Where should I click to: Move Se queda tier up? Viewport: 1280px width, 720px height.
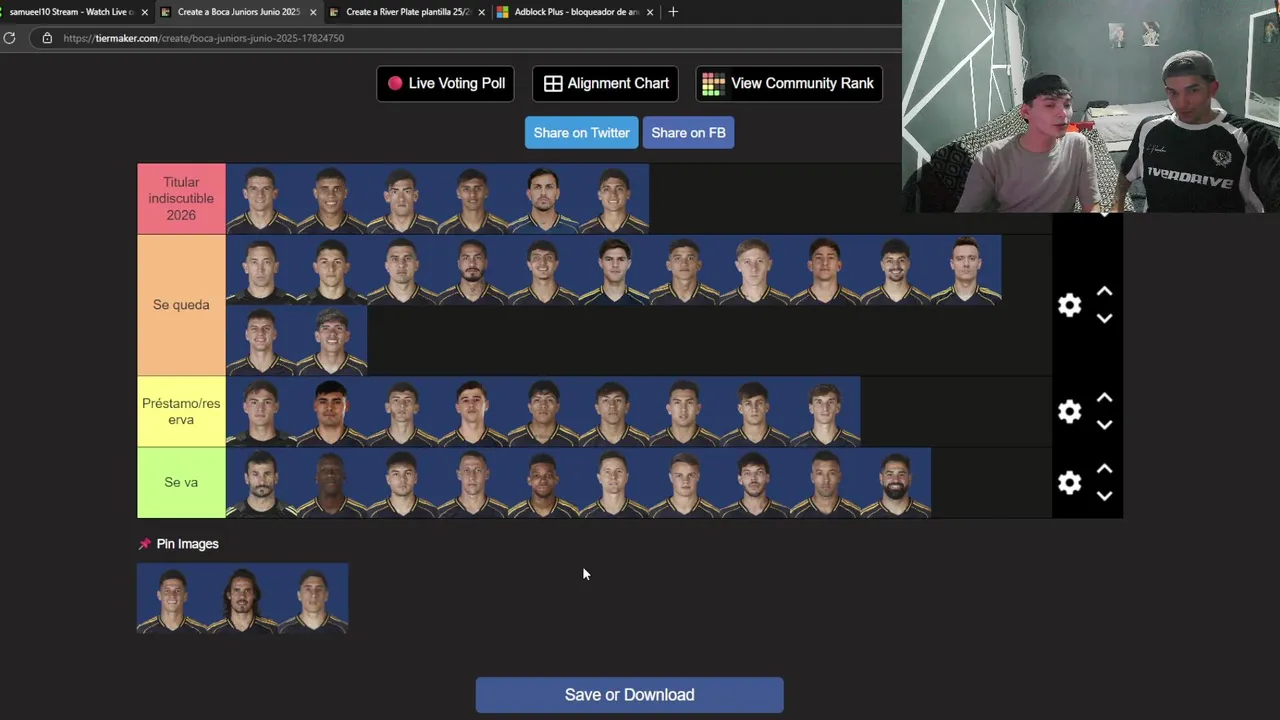(1104, 292)
